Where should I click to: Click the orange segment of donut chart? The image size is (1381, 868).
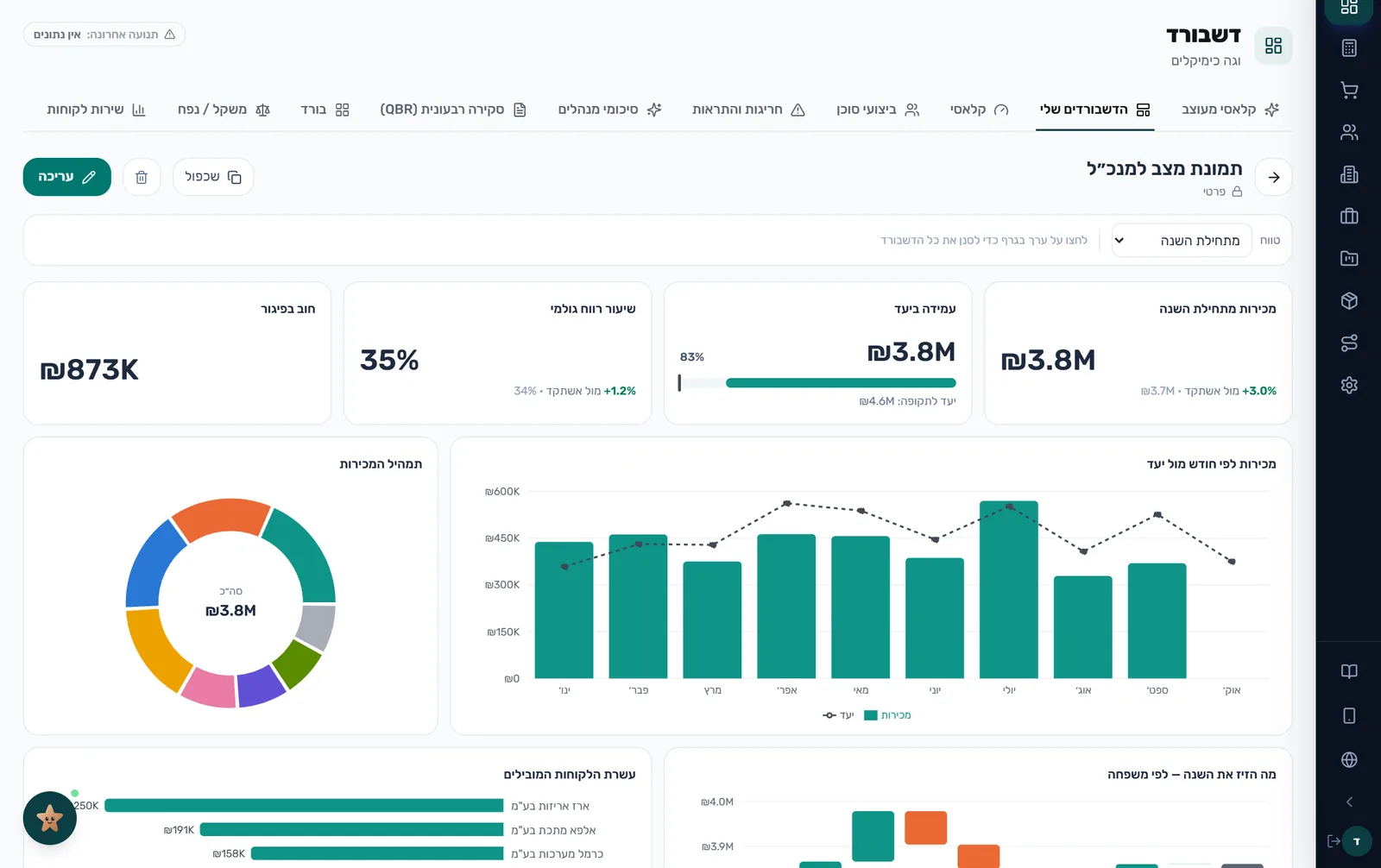[222, 518]
